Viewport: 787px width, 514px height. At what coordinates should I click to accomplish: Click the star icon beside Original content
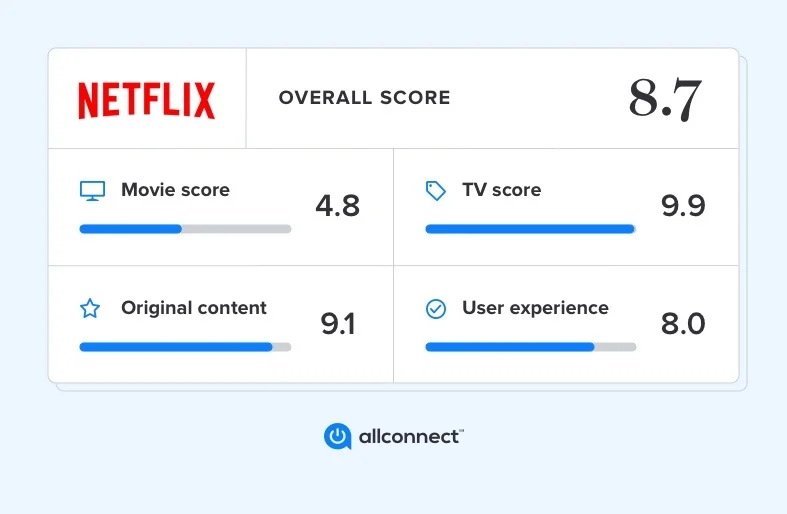(x=90, y=309)
